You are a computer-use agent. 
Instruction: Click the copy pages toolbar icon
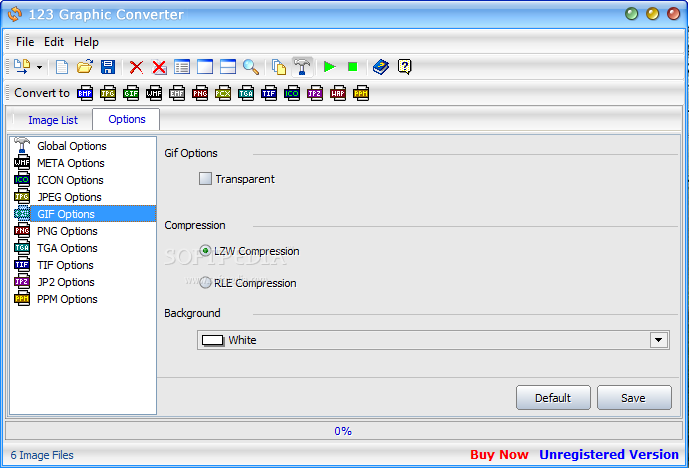279,67
